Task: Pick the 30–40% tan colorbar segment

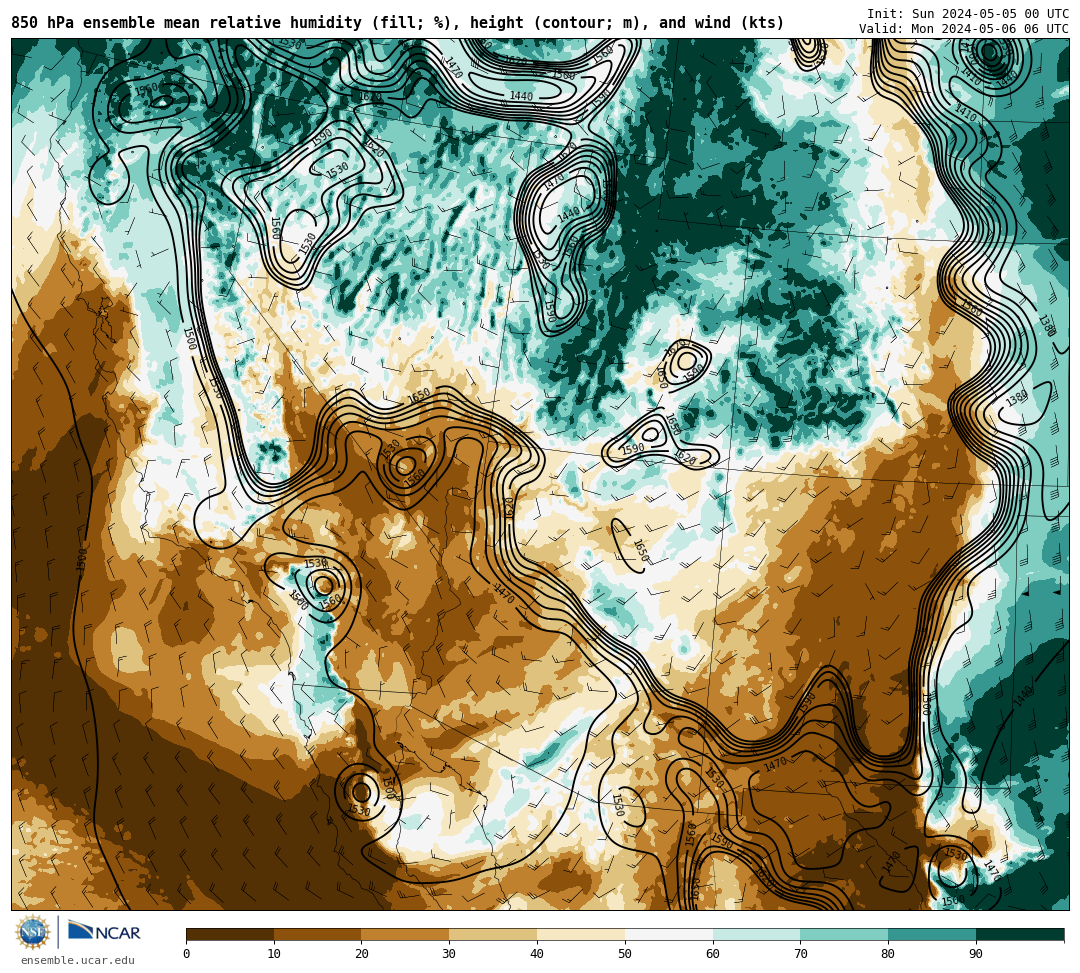Action: click(493, 934)
